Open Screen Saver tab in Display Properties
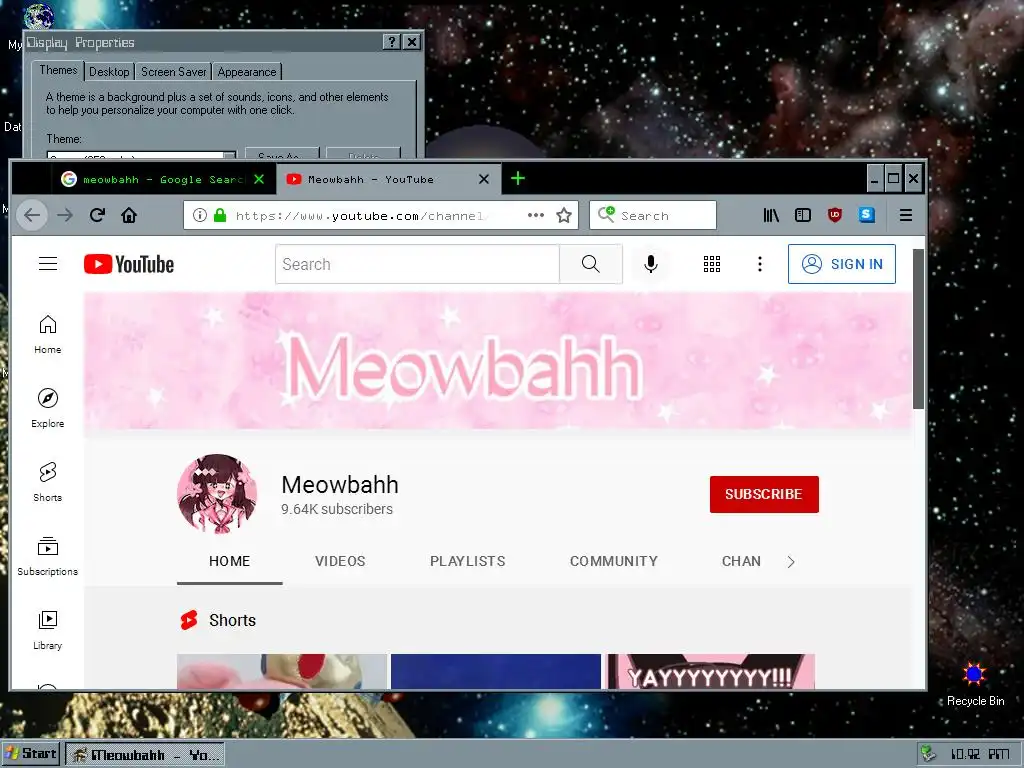Image resolution: width=1024 pixels, height=768 pixels. (x=173, y=72)
